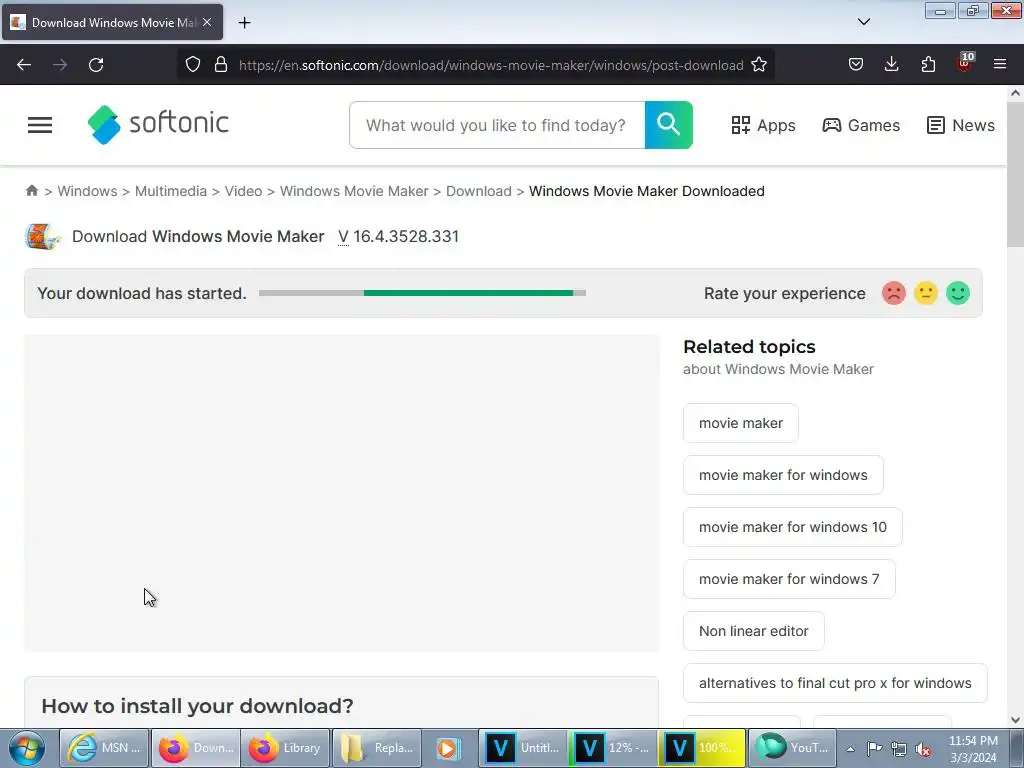Bookmark this page with the star icon
Image resolution: width=1024 pixels, height=768 pixels.
click(x=759, y=65)
